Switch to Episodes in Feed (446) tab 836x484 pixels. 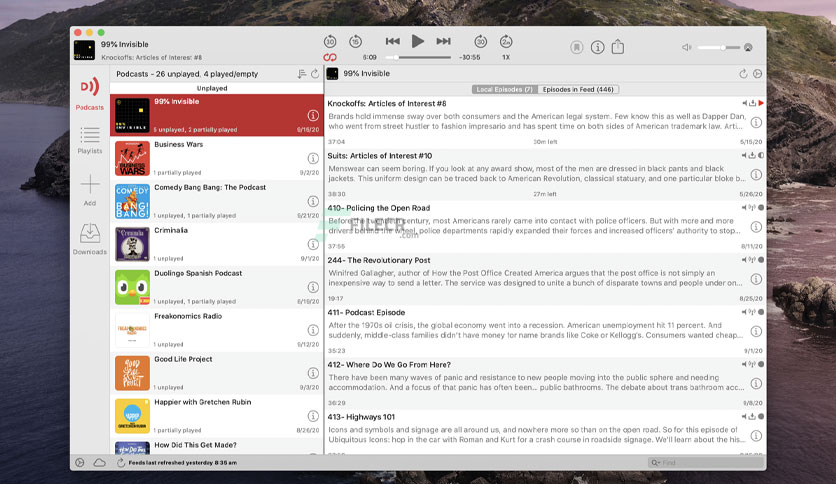pos(578,89)
